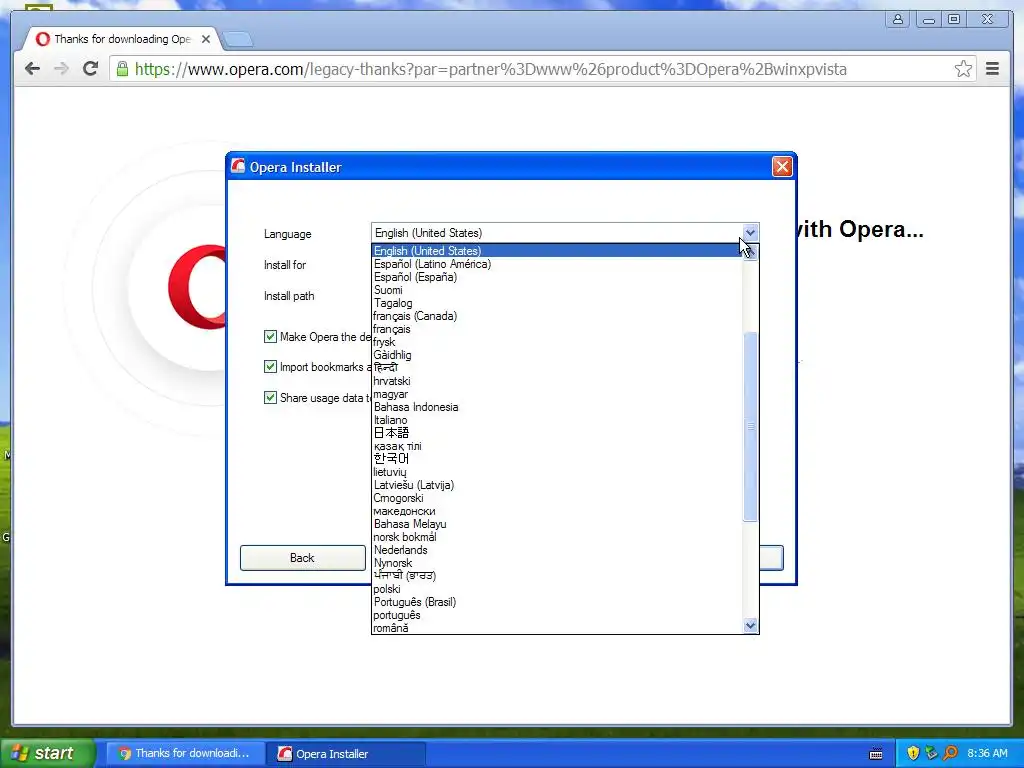Choose Tagalog from language list

pyautogui.click(x=557, y=303)
